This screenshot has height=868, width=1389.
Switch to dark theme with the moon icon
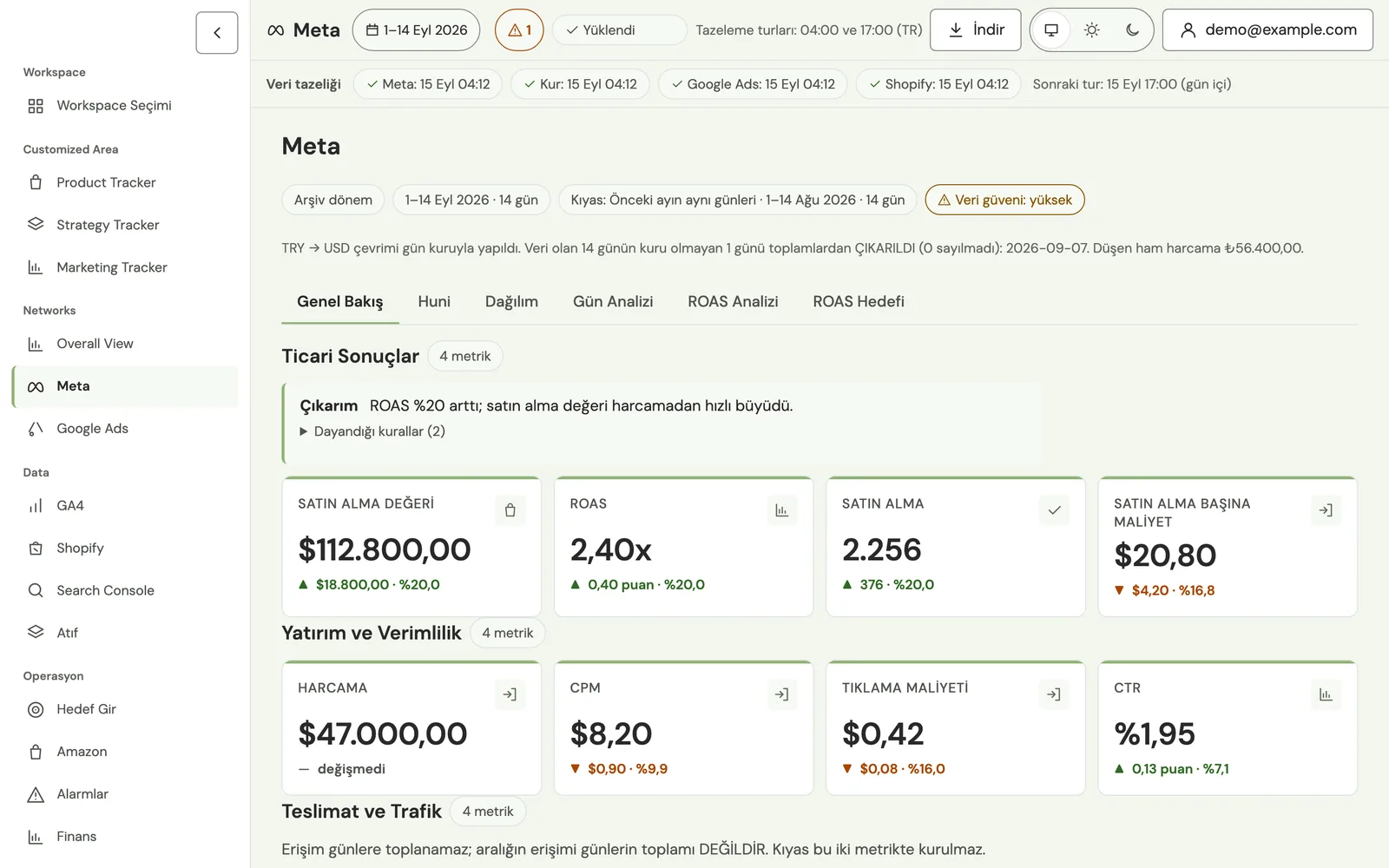click(1132, 30)
